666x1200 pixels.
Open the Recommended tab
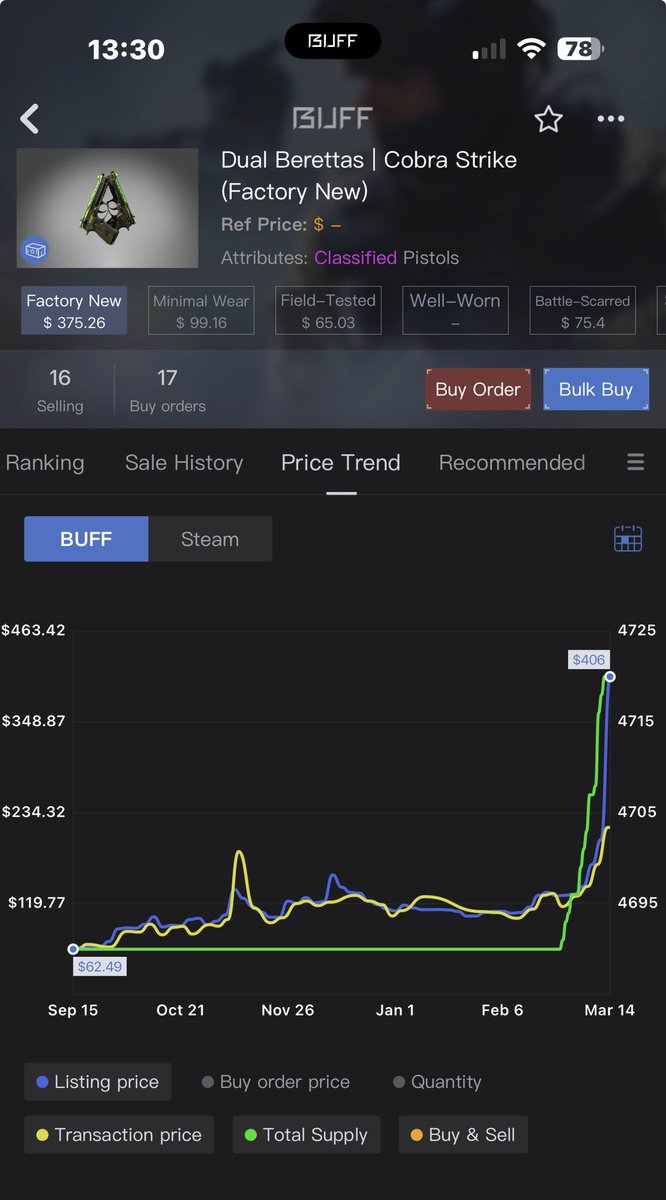pos(512,463)
